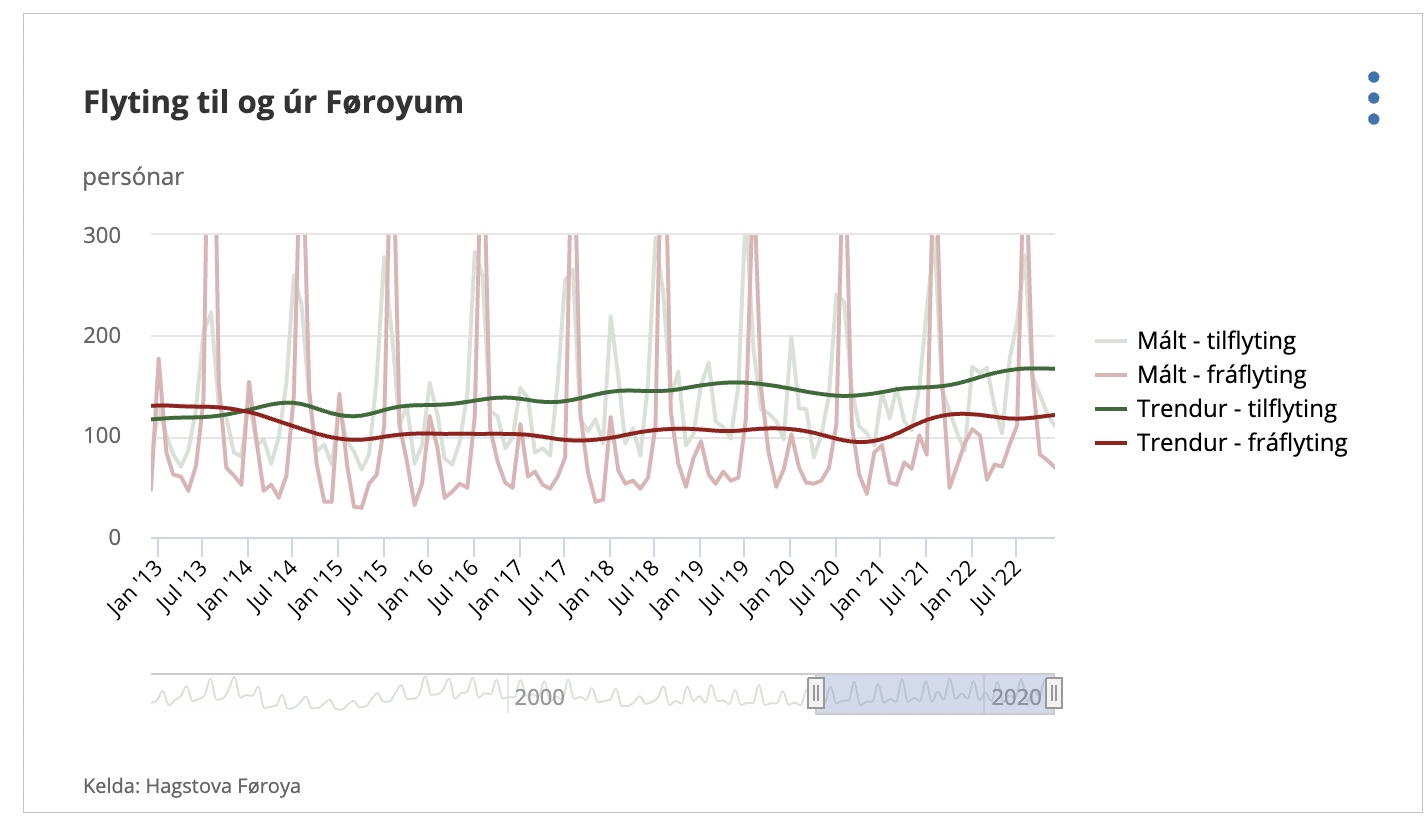Screen dimensions: 1428x834
Task: Hide the 'Mált - fráflyting' legend series
Action: click(1220, 375)
